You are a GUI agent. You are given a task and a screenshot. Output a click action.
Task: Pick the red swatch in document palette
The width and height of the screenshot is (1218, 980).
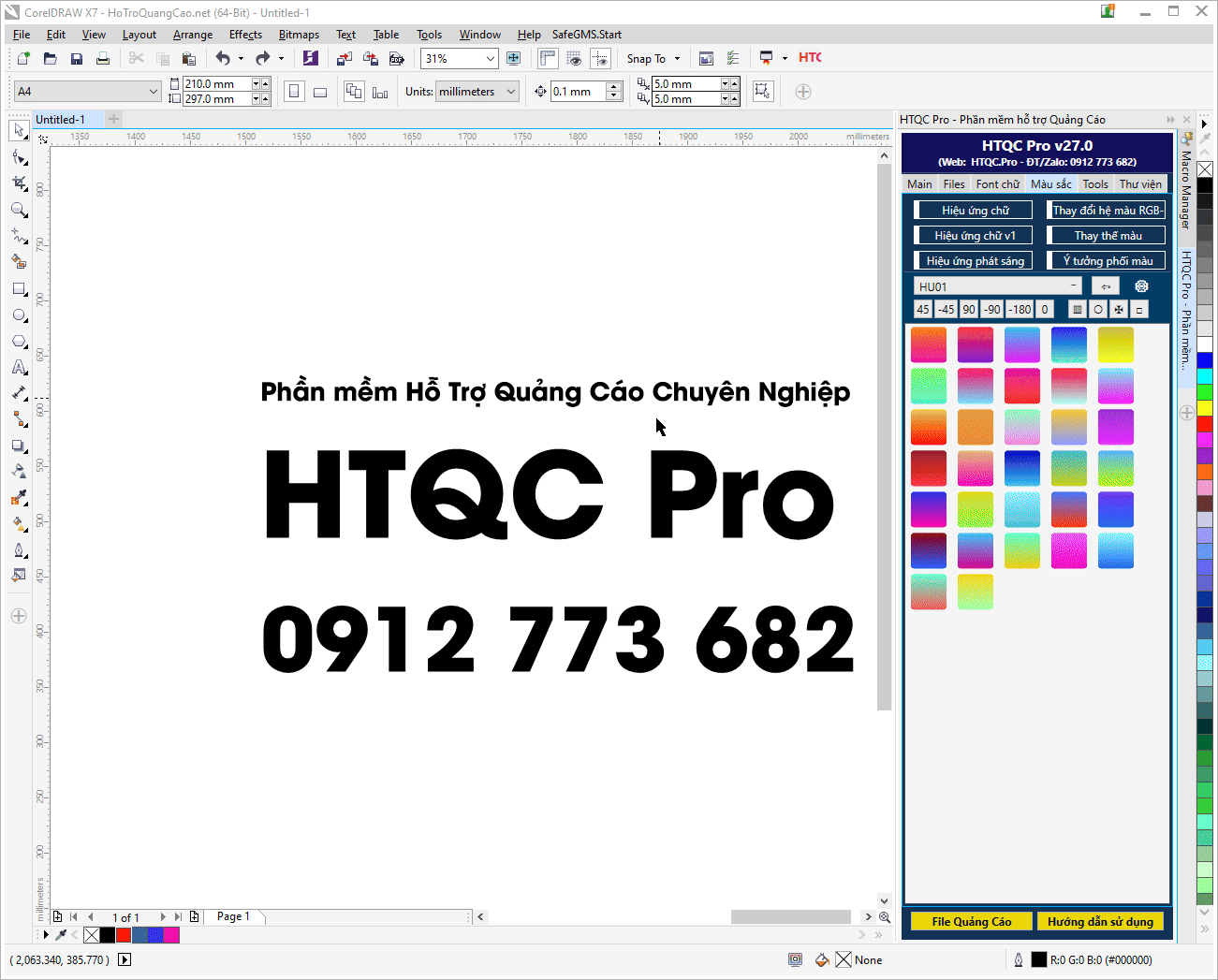tap(124, 935)
